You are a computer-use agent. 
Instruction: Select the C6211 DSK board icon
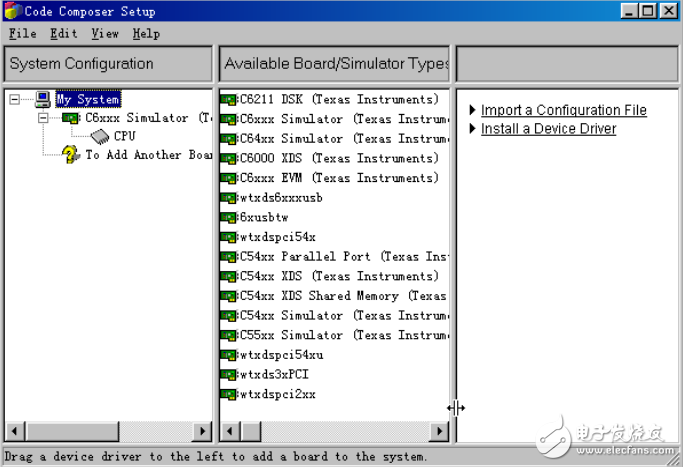(x=228, y=100)
